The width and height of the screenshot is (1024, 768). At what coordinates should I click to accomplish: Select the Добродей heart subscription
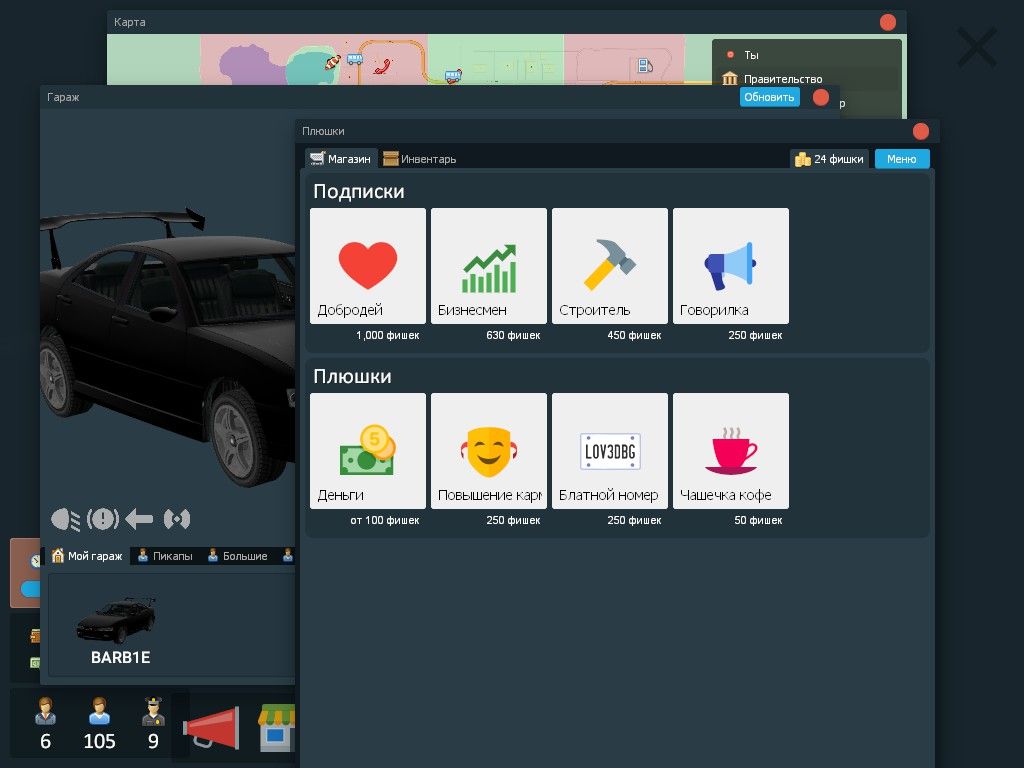pyautogui.click(x=368, y=266)
